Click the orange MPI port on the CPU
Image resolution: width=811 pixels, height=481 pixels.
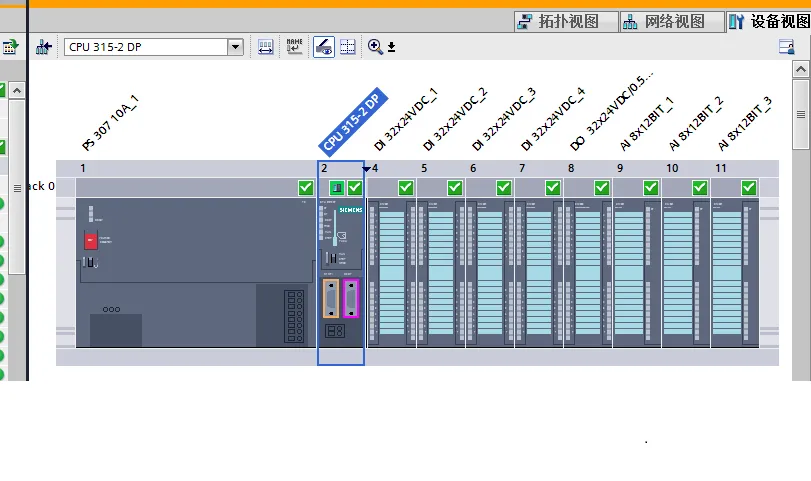(331, 298)
